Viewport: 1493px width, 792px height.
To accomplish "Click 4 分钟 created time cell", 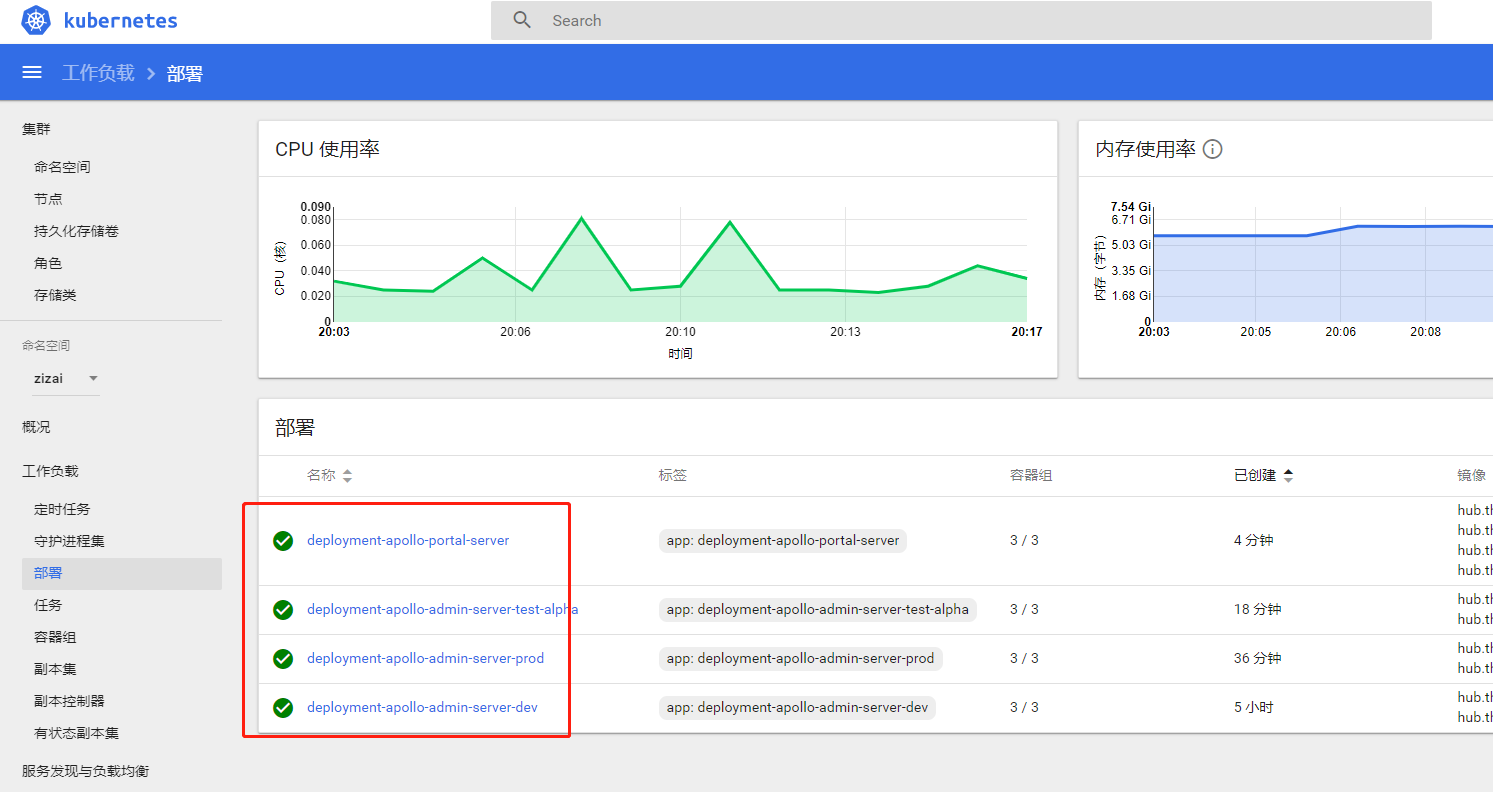I will point(1254,540).
